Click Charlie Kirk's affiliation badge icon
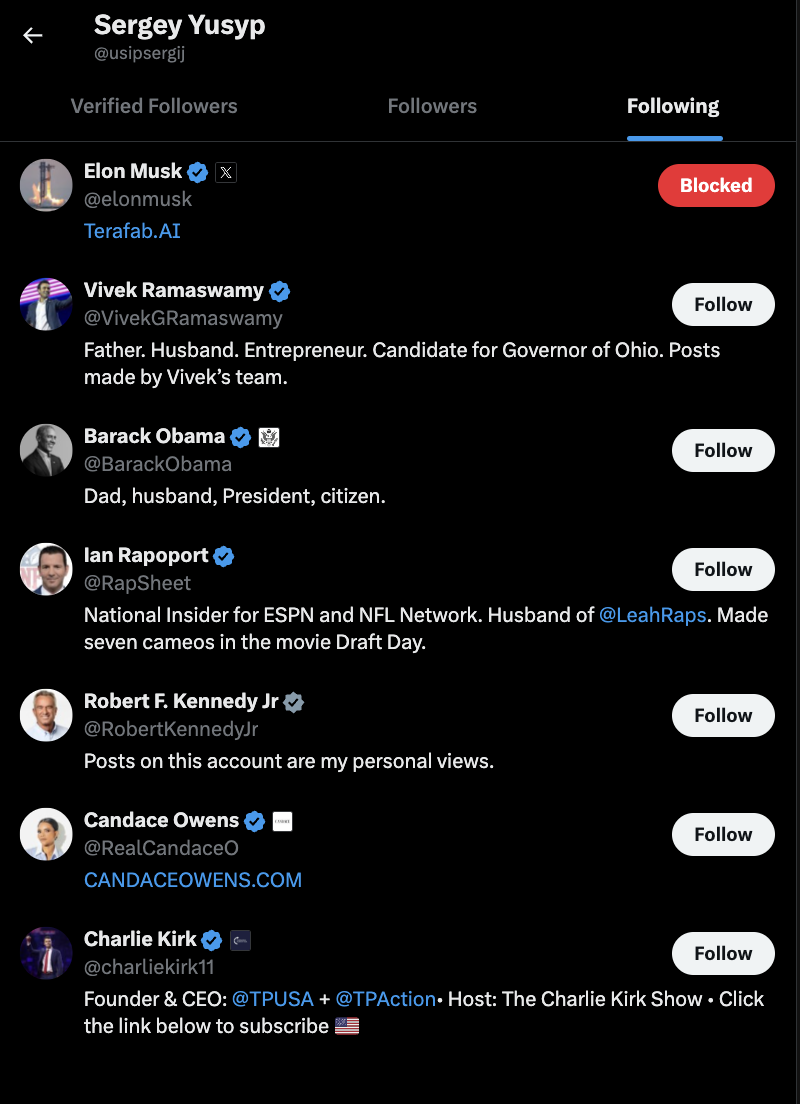 [x=240, y=940]
